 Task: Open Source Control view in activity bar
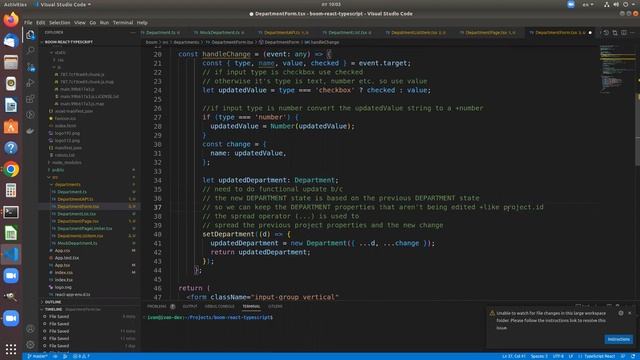[30, 67]
